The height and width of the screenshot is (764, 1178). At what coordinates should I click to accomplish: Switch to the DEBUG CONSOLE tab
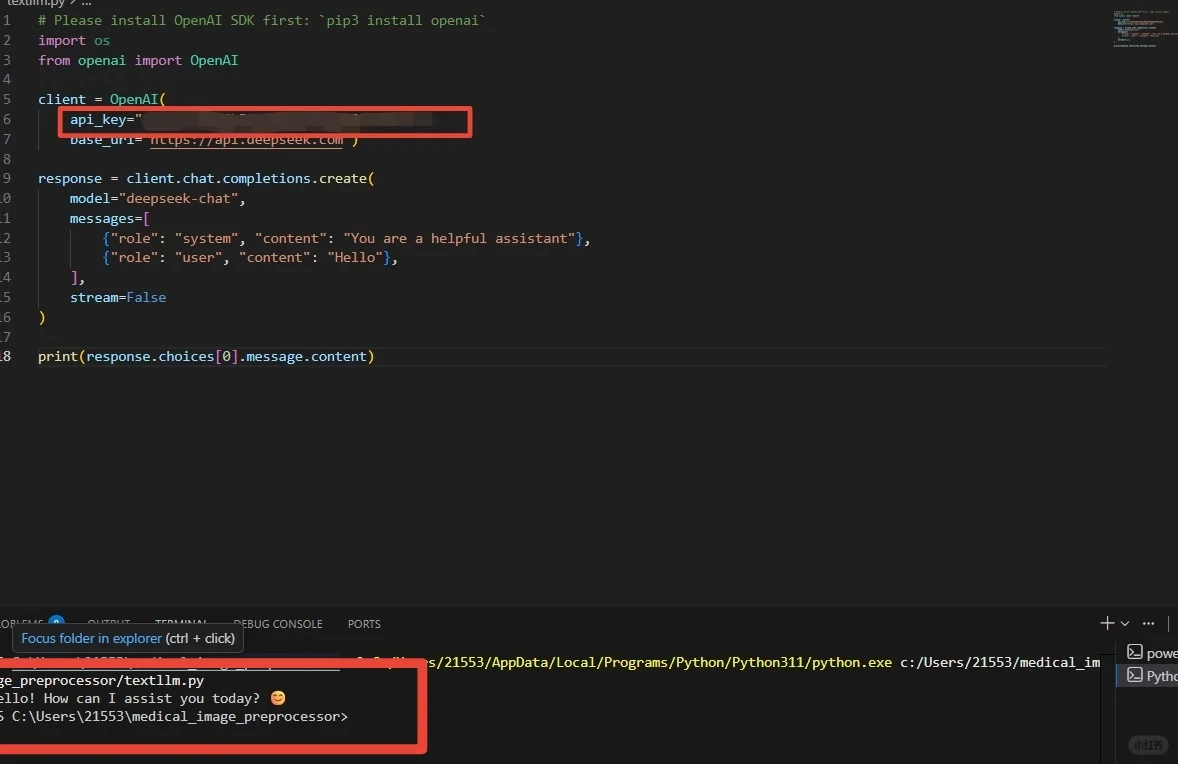click(278, 624)
